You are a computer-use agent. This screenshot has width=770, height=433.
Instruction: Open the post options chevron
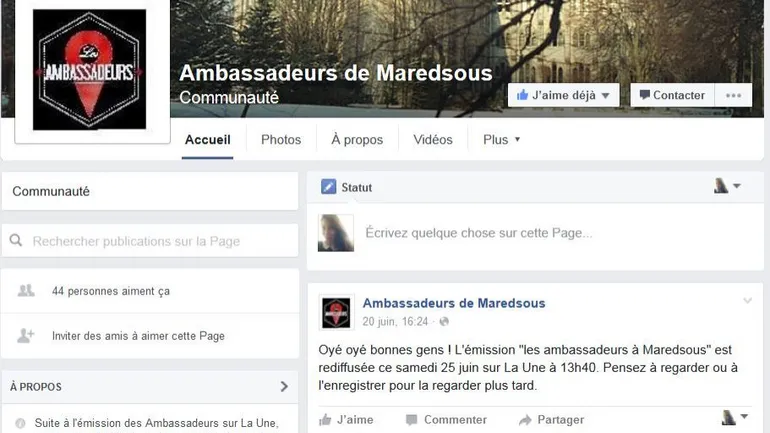(x=747, y=301)
